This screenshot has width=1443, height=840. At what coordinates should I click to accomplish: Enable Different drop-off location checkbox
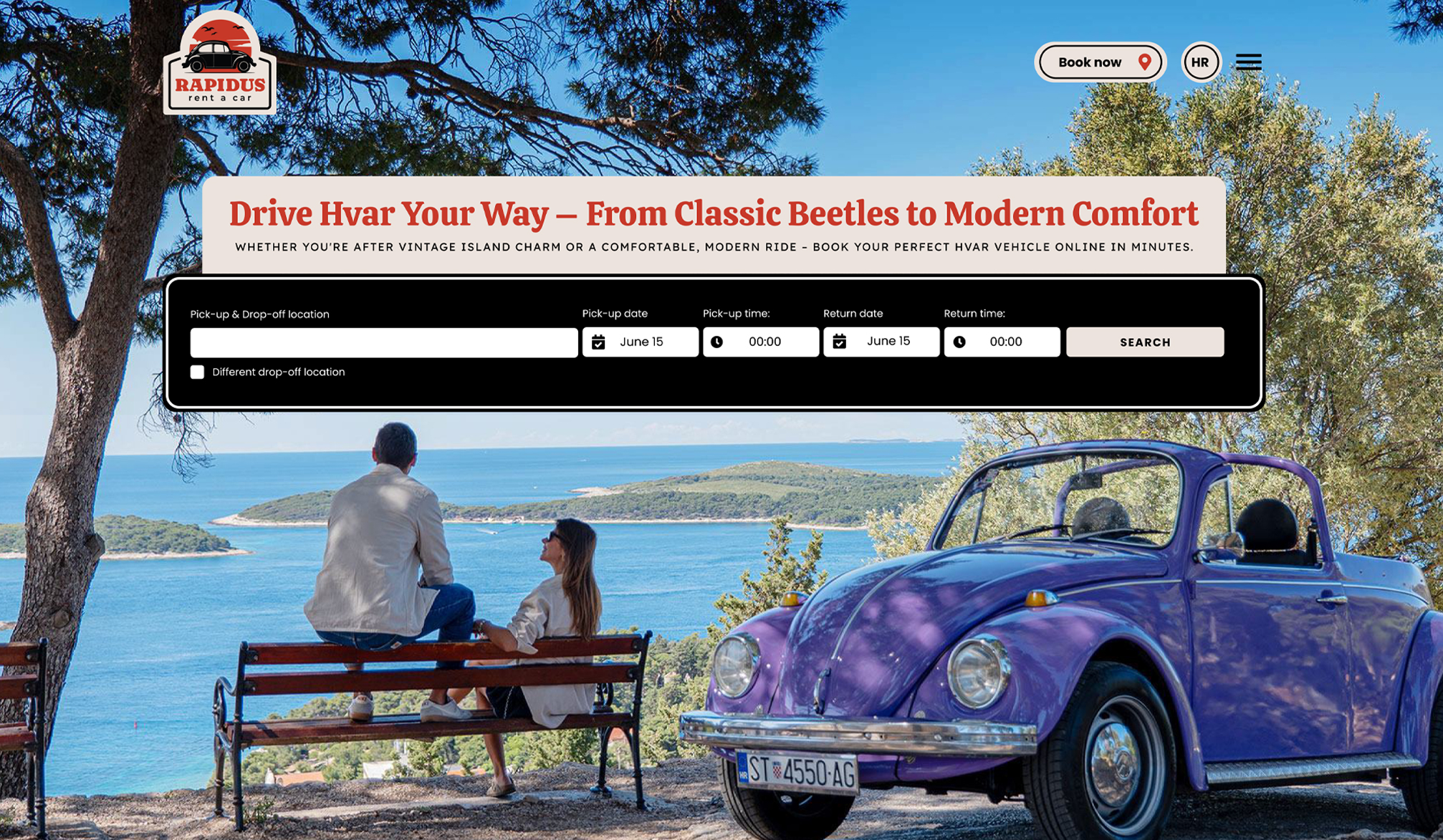(197, 372)
